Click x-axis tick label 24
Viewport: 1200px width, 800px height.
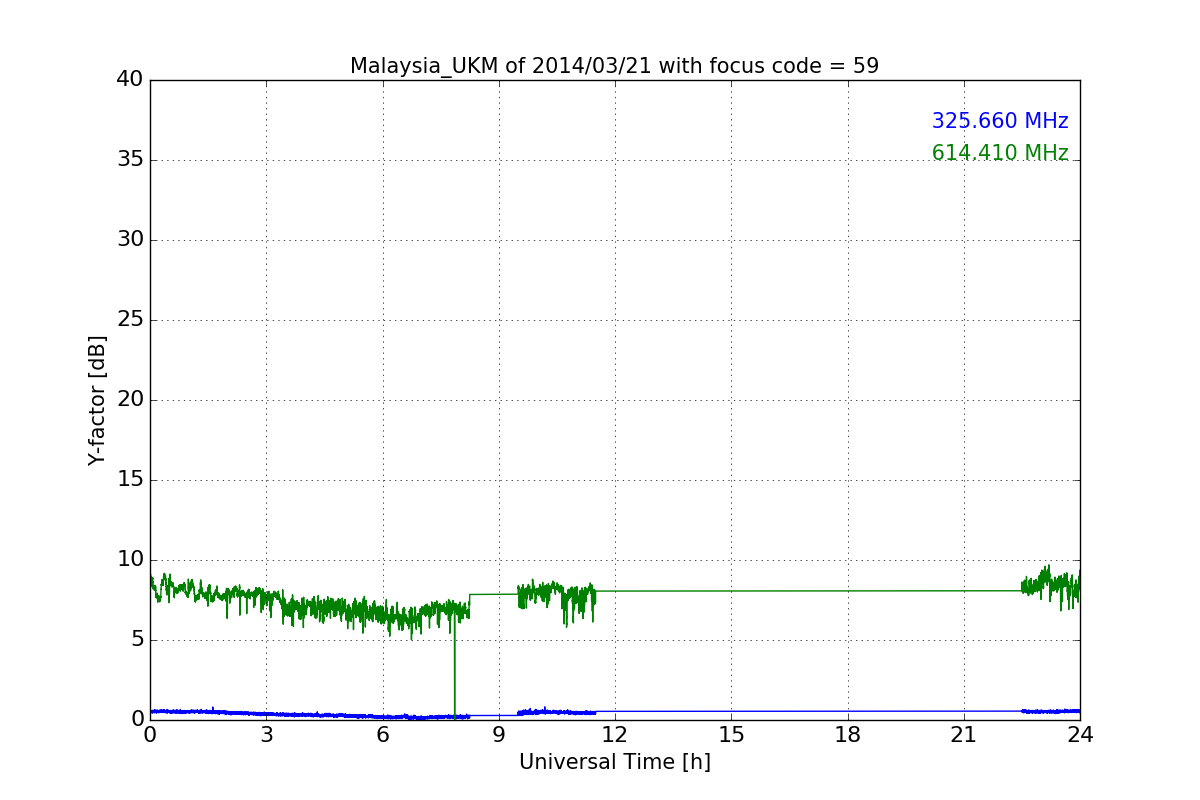coord(1080,735)
